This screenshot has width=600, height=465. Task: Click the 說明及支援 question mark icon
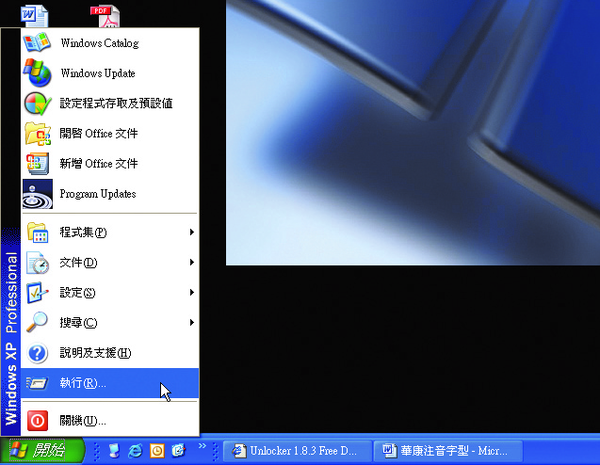[x=37, y=353]
